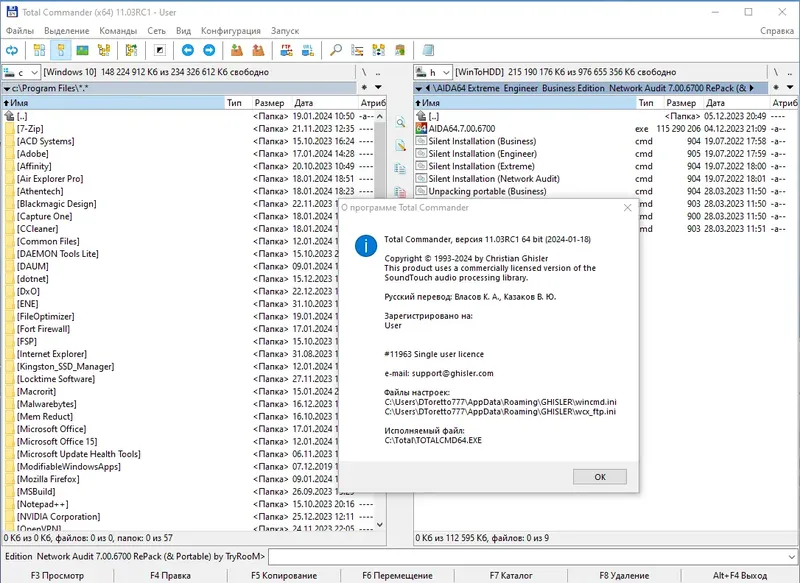This screenshot has height=583, width=800.
Task: Open the Сеть menu
Action: point(156,31)
